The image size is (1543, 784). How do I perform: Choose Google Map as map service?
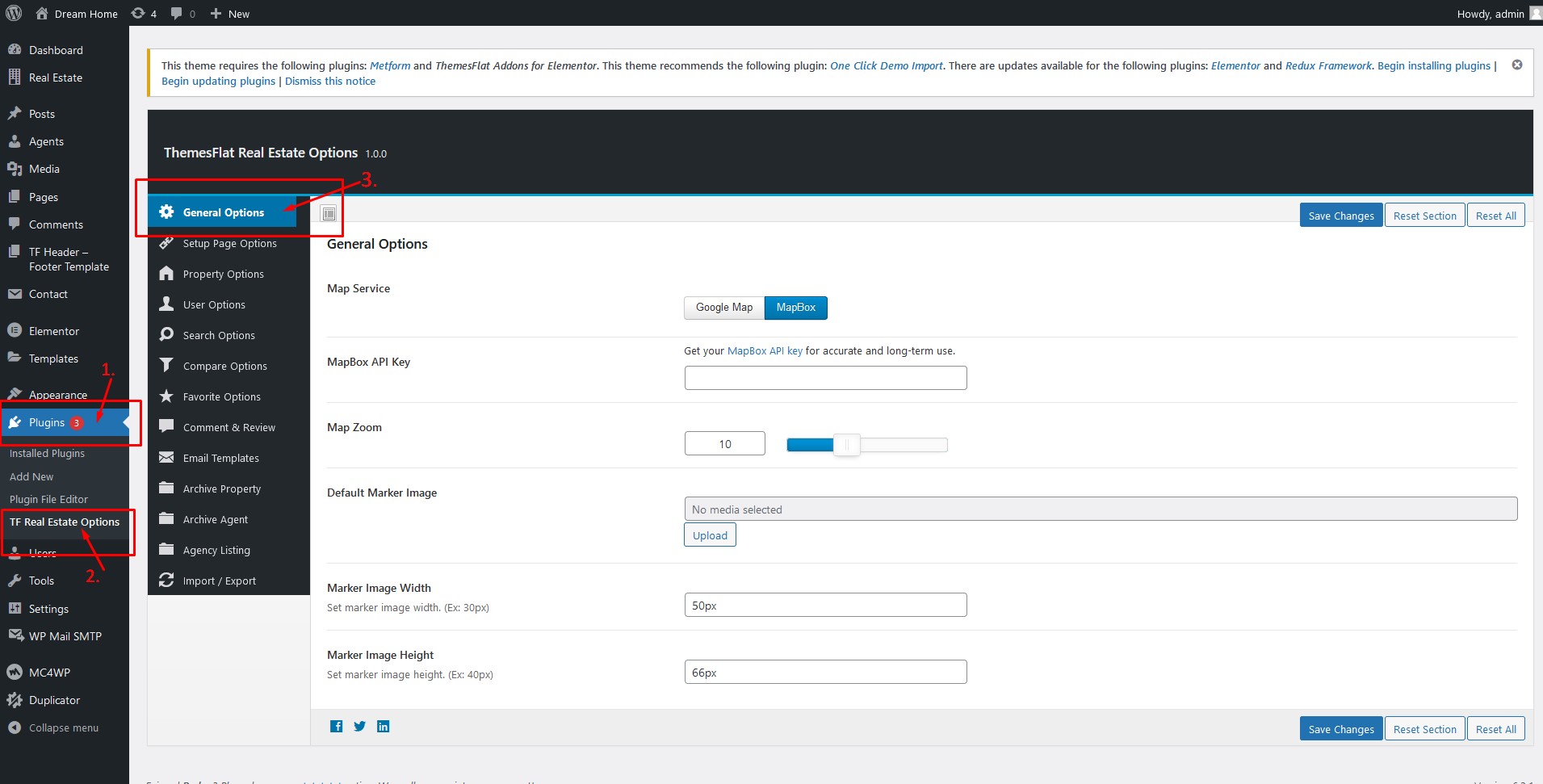[x=724, y=308]
